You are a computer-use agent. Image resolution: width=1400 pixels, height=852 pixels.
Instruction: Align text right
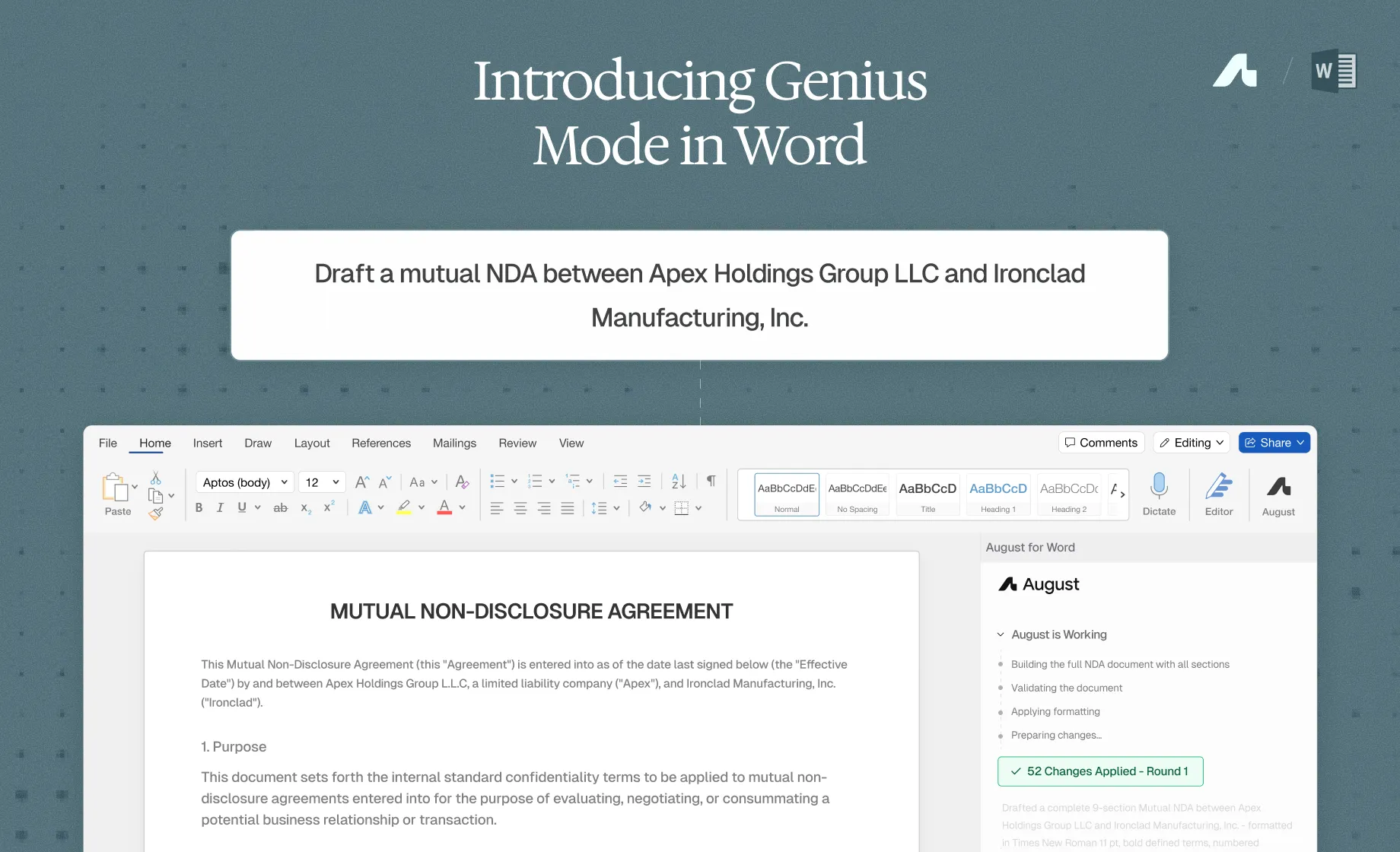(x=544, y=508)
